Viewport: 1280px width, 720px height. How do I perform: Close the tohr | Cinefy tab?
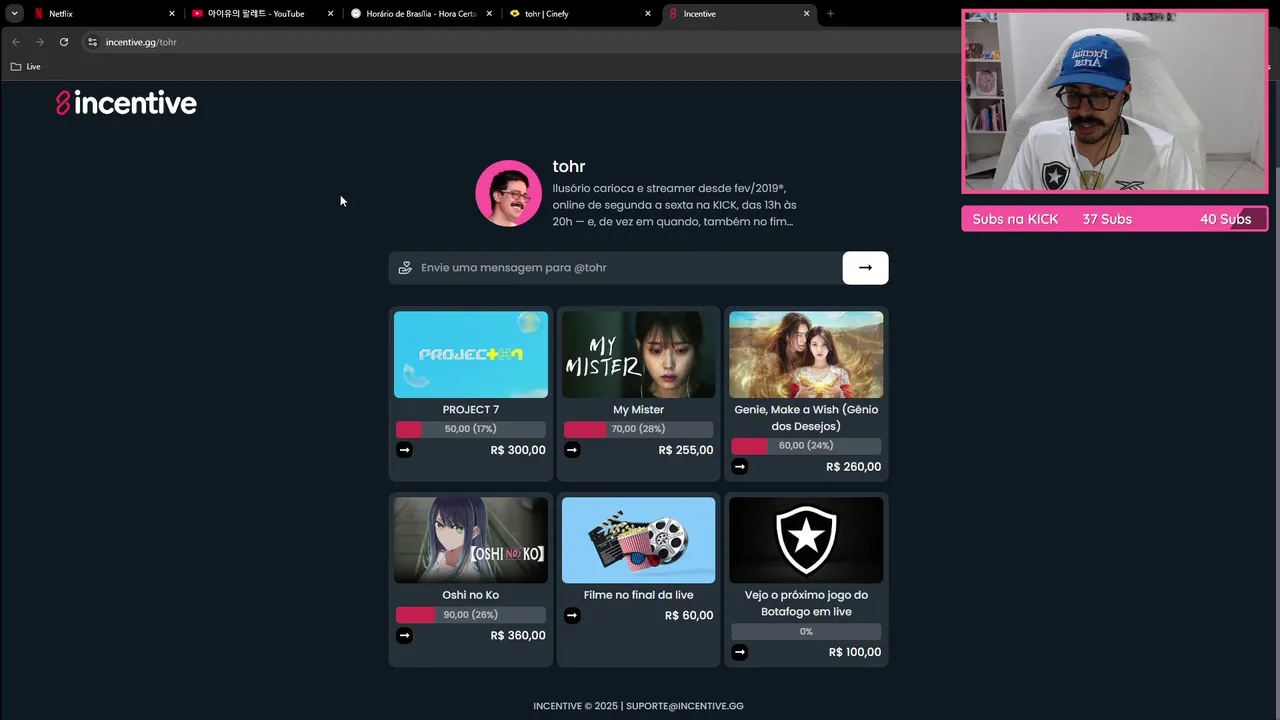[648, 14]
